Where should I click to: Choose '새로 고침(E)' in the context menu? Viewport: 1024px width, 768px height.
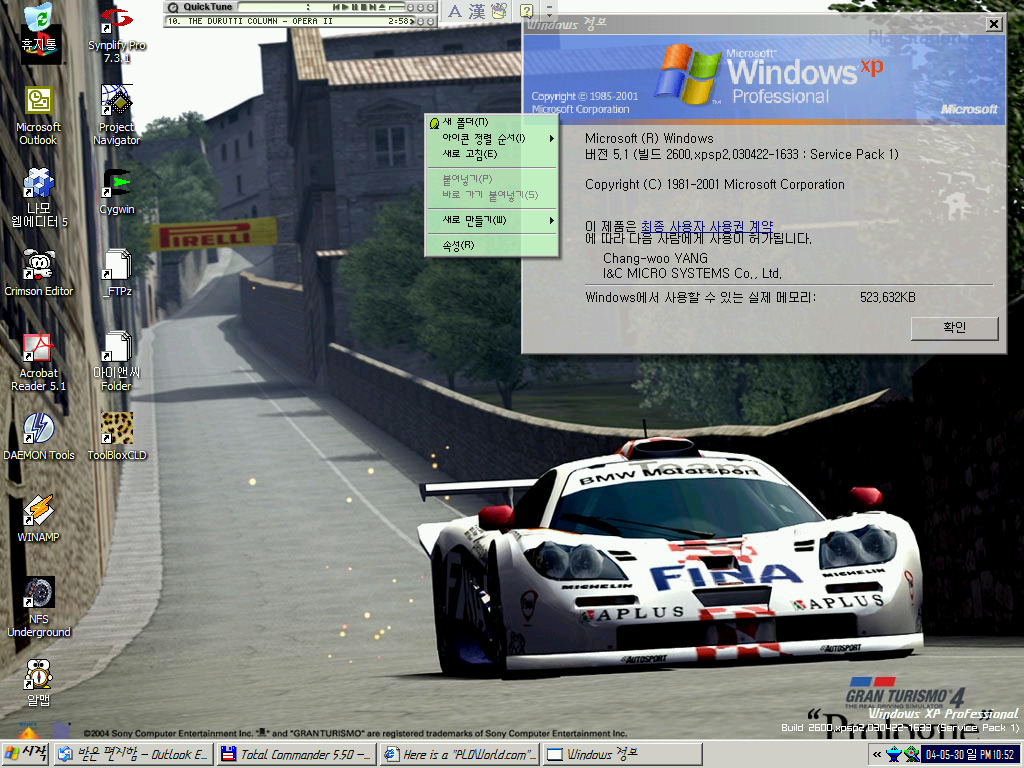(470, 154)
